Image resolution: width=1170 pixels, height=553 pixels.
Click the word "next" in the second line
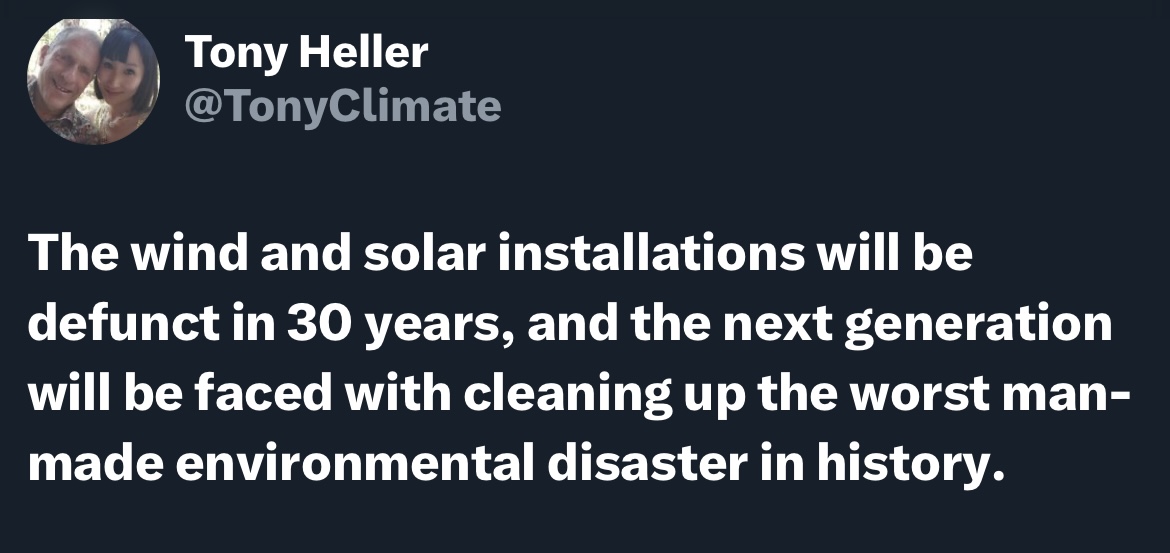[x=777, y=325]
